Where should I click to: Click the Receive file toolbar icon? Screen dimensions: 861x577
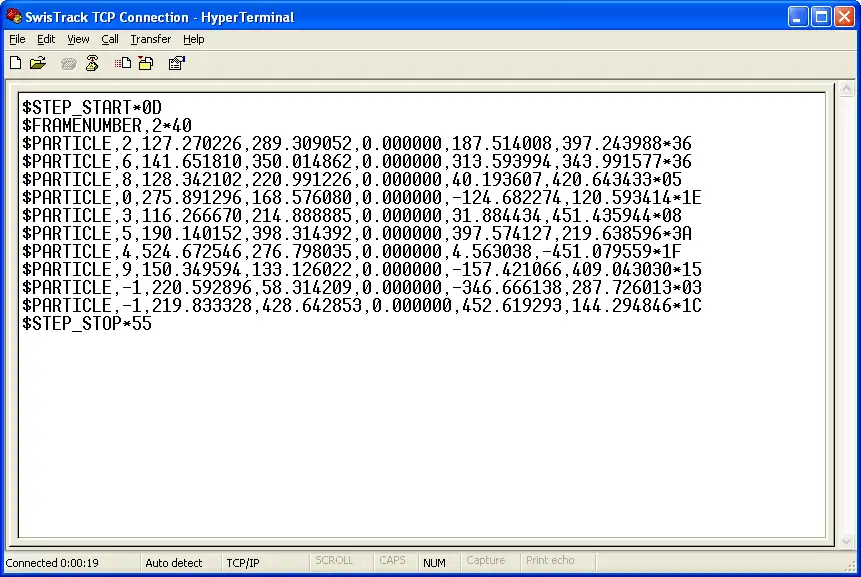[145, 62]
